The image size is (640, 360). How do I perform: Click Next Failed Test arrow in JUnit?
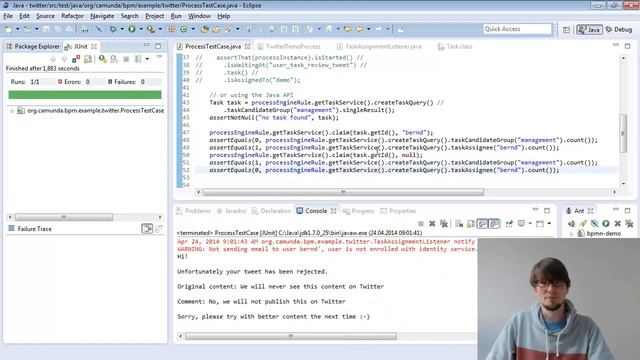pyautogui.click(x=53, y=59)
